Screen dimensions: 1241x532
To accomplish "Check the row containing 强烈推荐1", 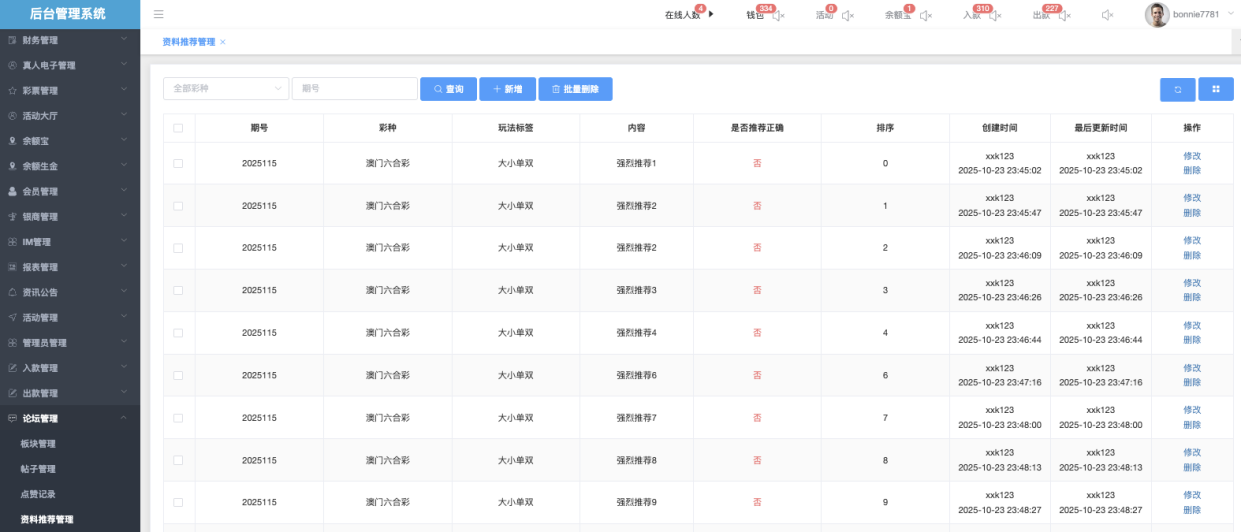I will [x=178, y=163].
